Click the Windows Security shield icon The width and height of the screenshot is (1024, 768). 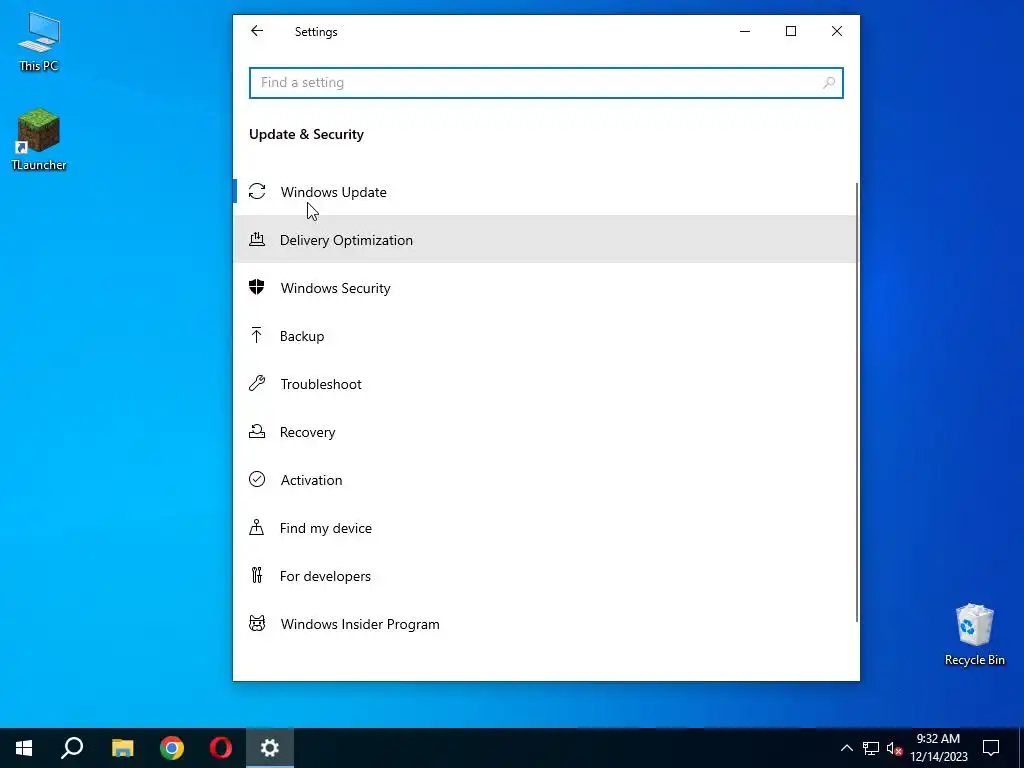click(257, 287)
